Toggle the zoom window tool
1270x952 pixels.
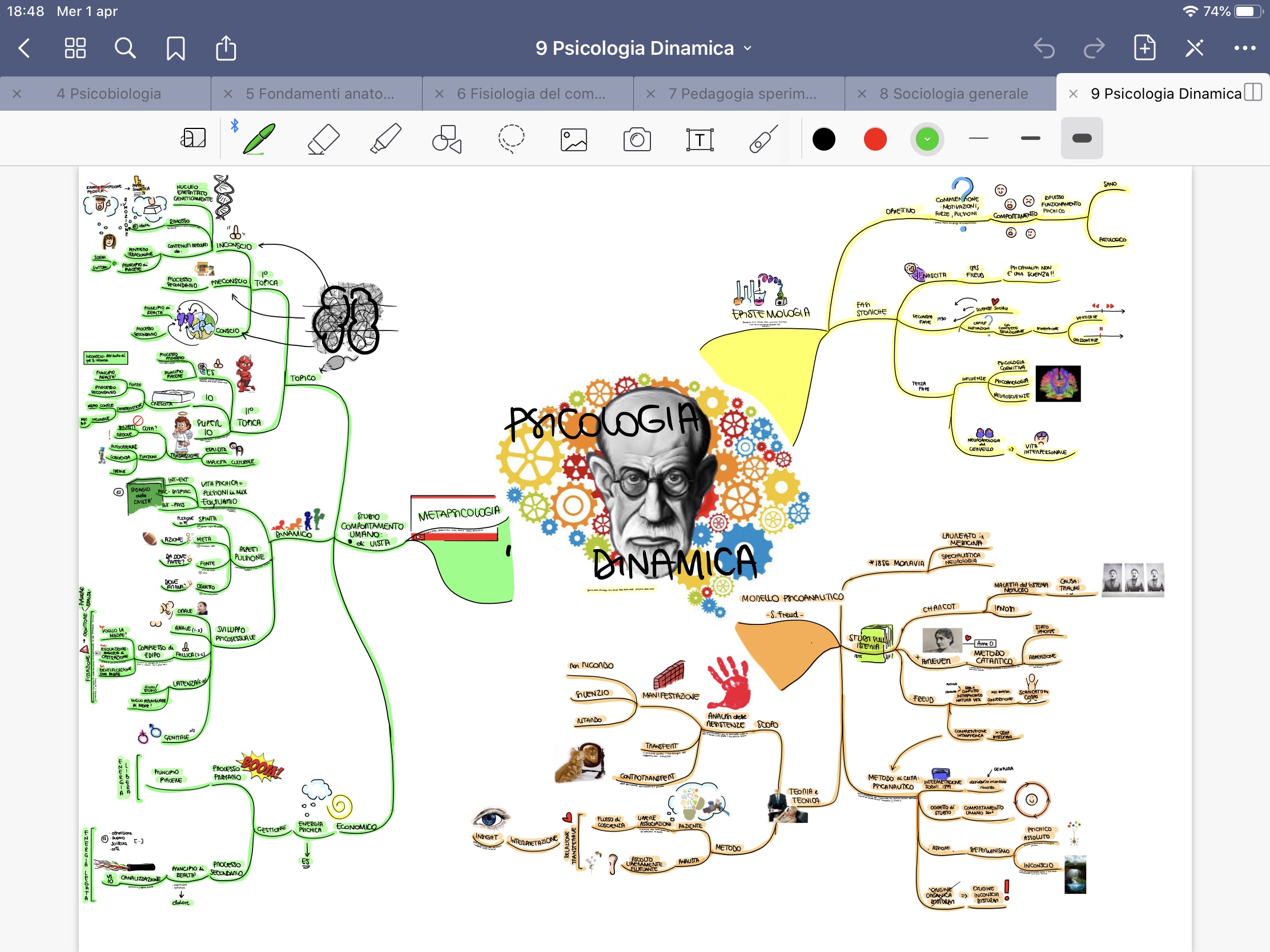click(194, 138)
